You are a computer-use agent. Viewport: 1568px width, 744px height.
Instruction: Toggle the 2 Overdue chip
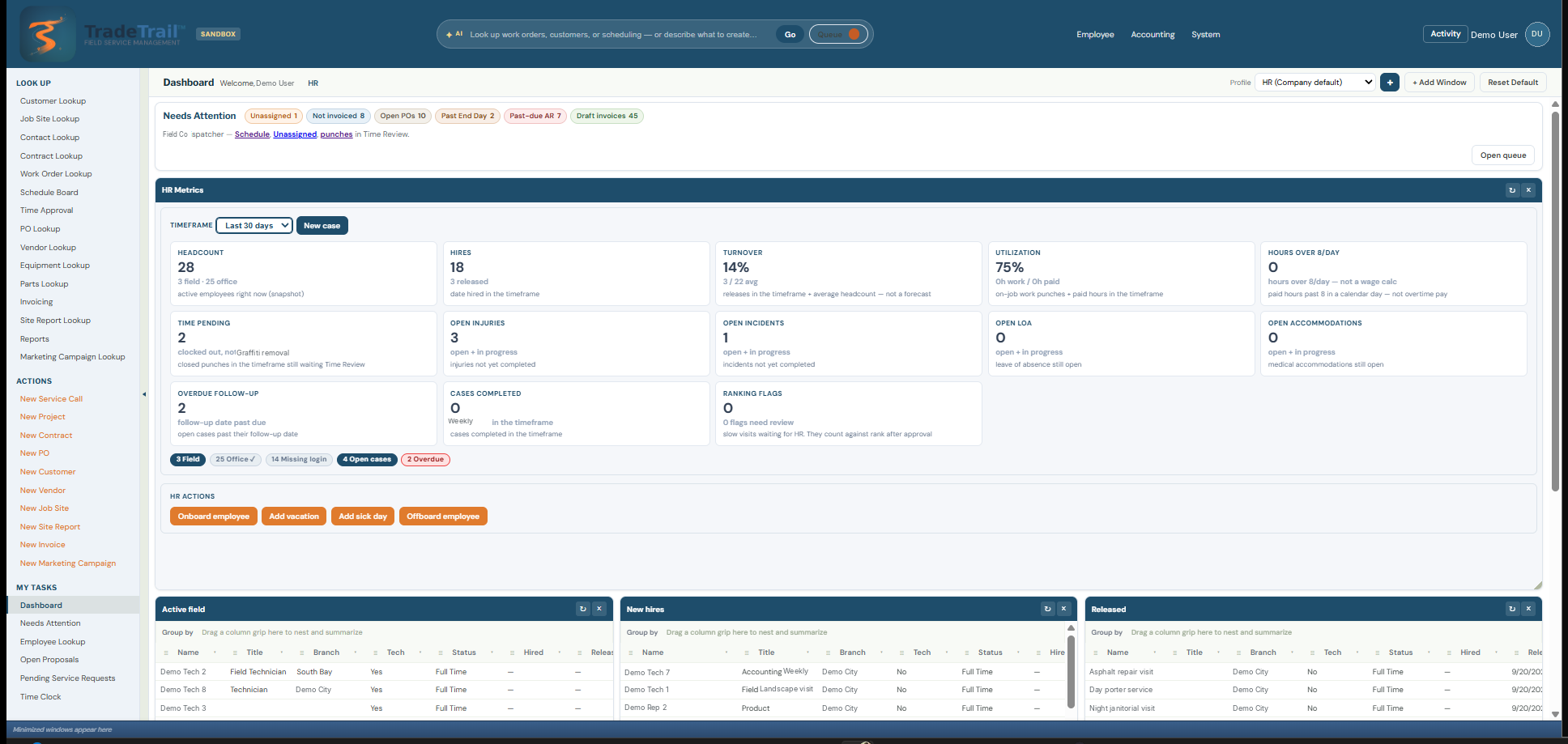coord(425,459)
